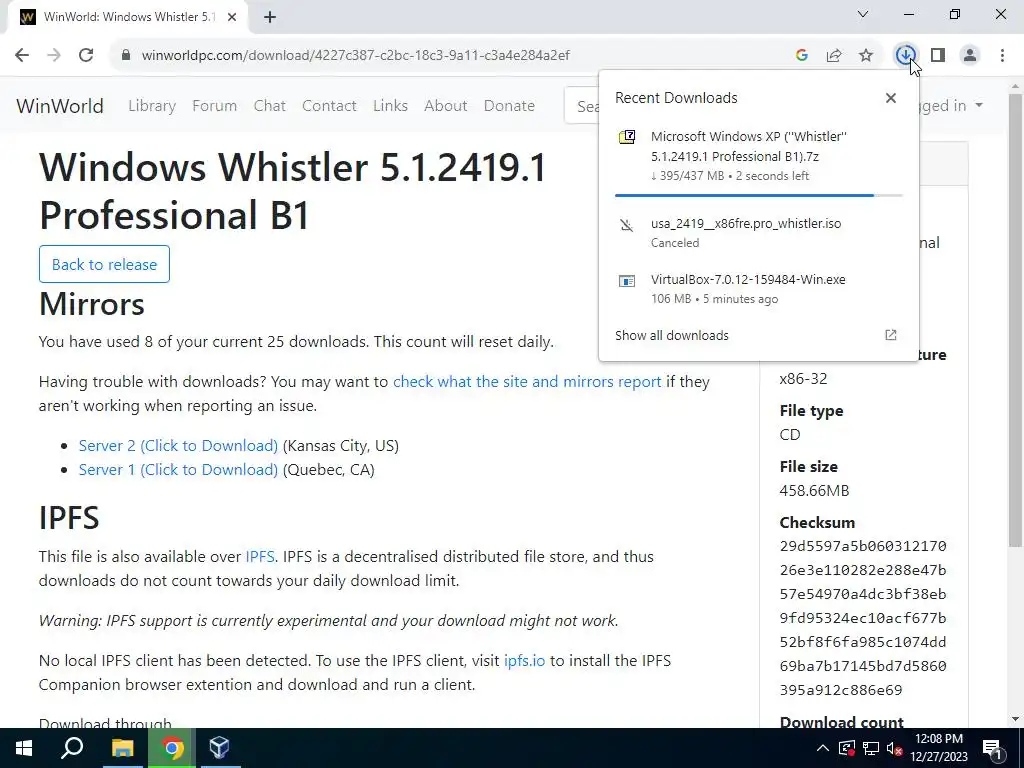Open the Chat menu item
The height and width of the screenshot is (768, 1024).
pyautogui.click(x=270, y=105)
